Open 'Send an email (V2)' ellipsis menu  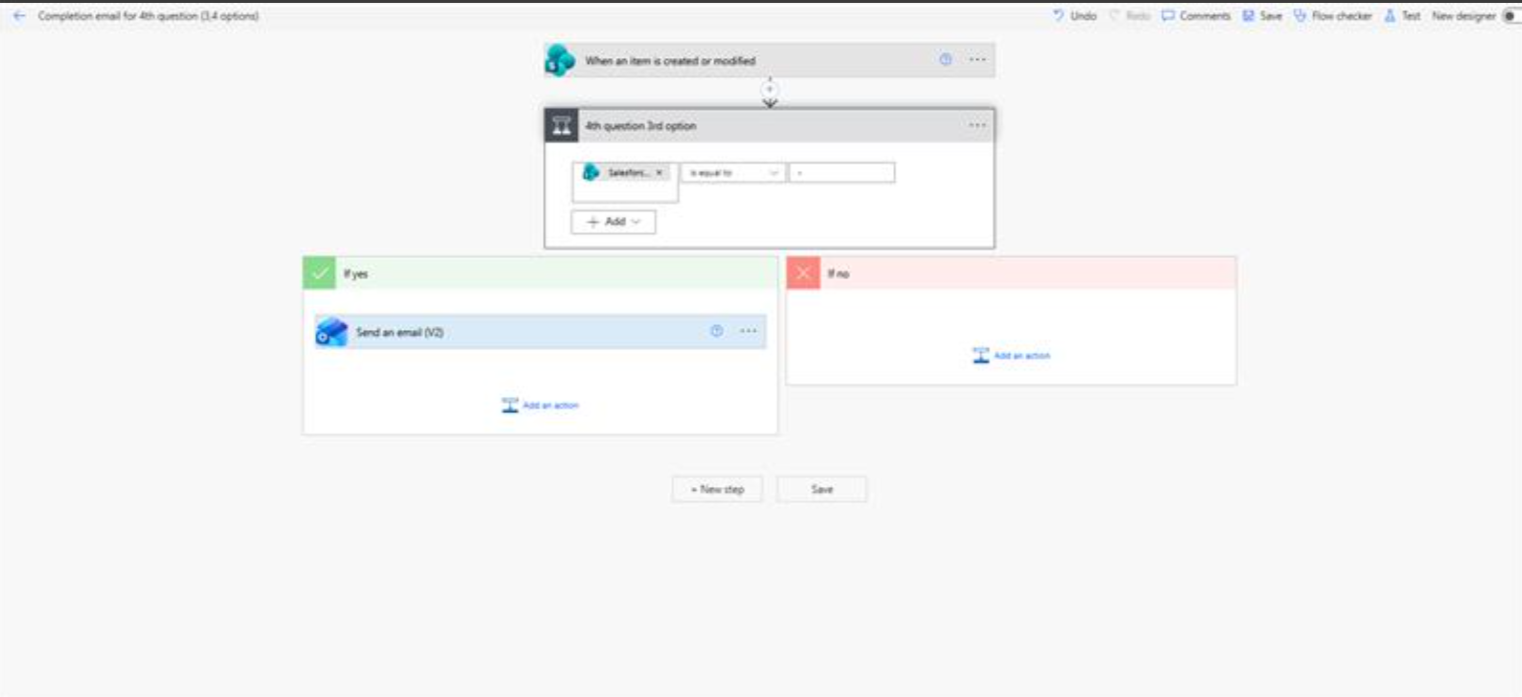[x=748, y=332]
